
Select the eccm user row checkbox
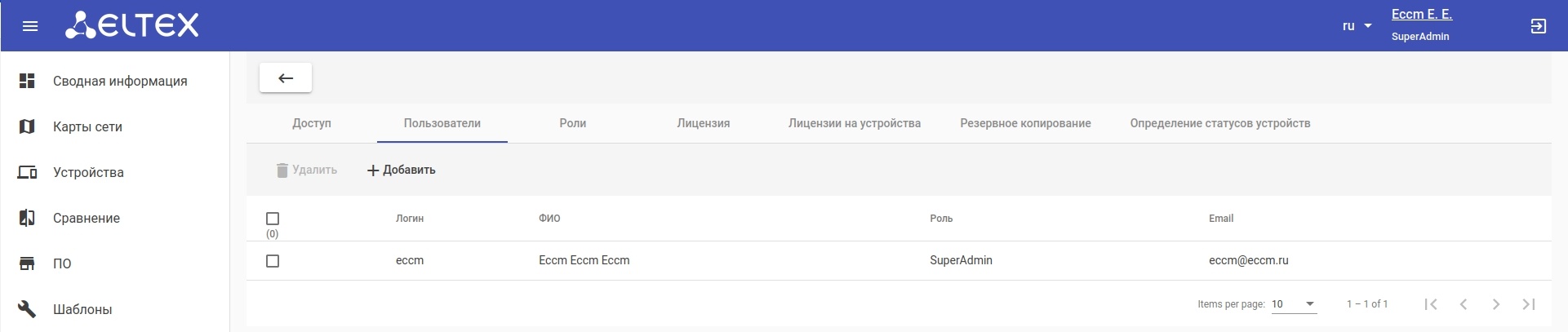pyautogui.click(x=273, y=261)
